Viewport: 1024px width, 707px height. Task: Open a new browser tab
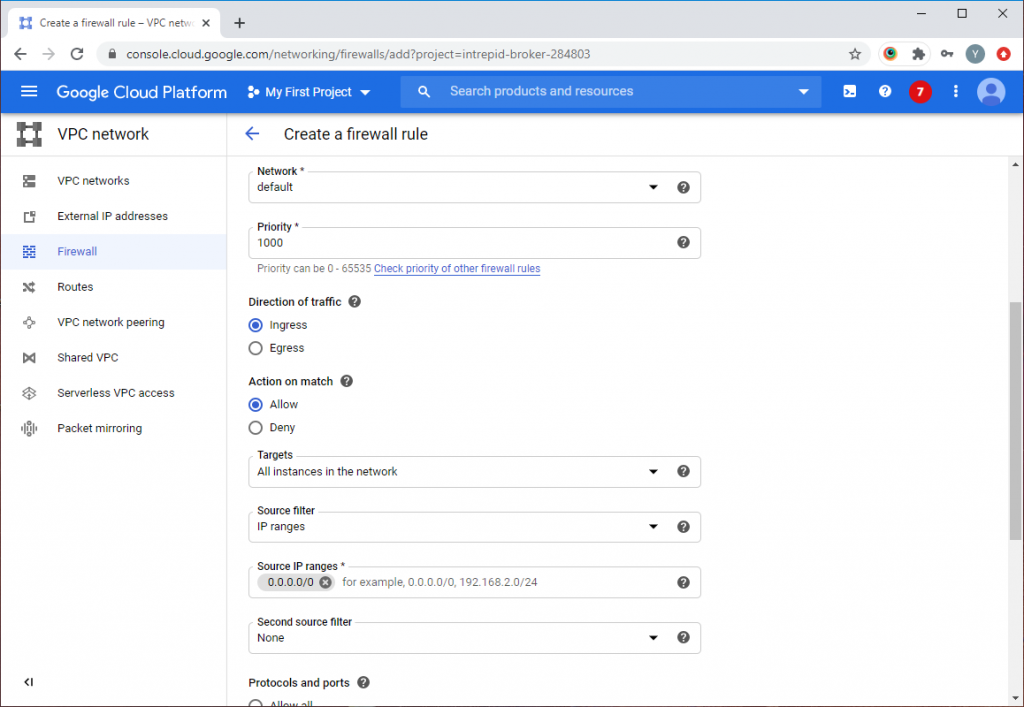pos(240,23)
